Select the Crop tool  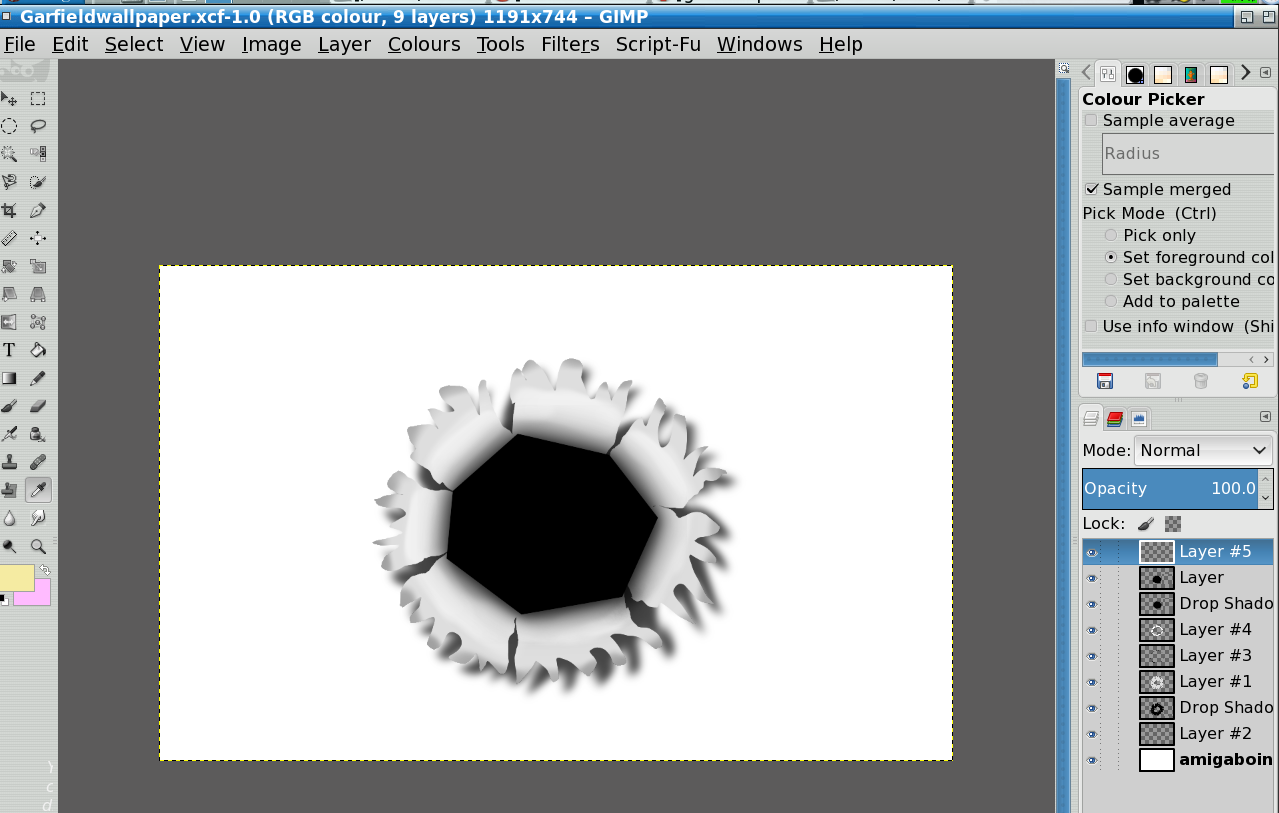pyautogui.click(x=9, y=210)
